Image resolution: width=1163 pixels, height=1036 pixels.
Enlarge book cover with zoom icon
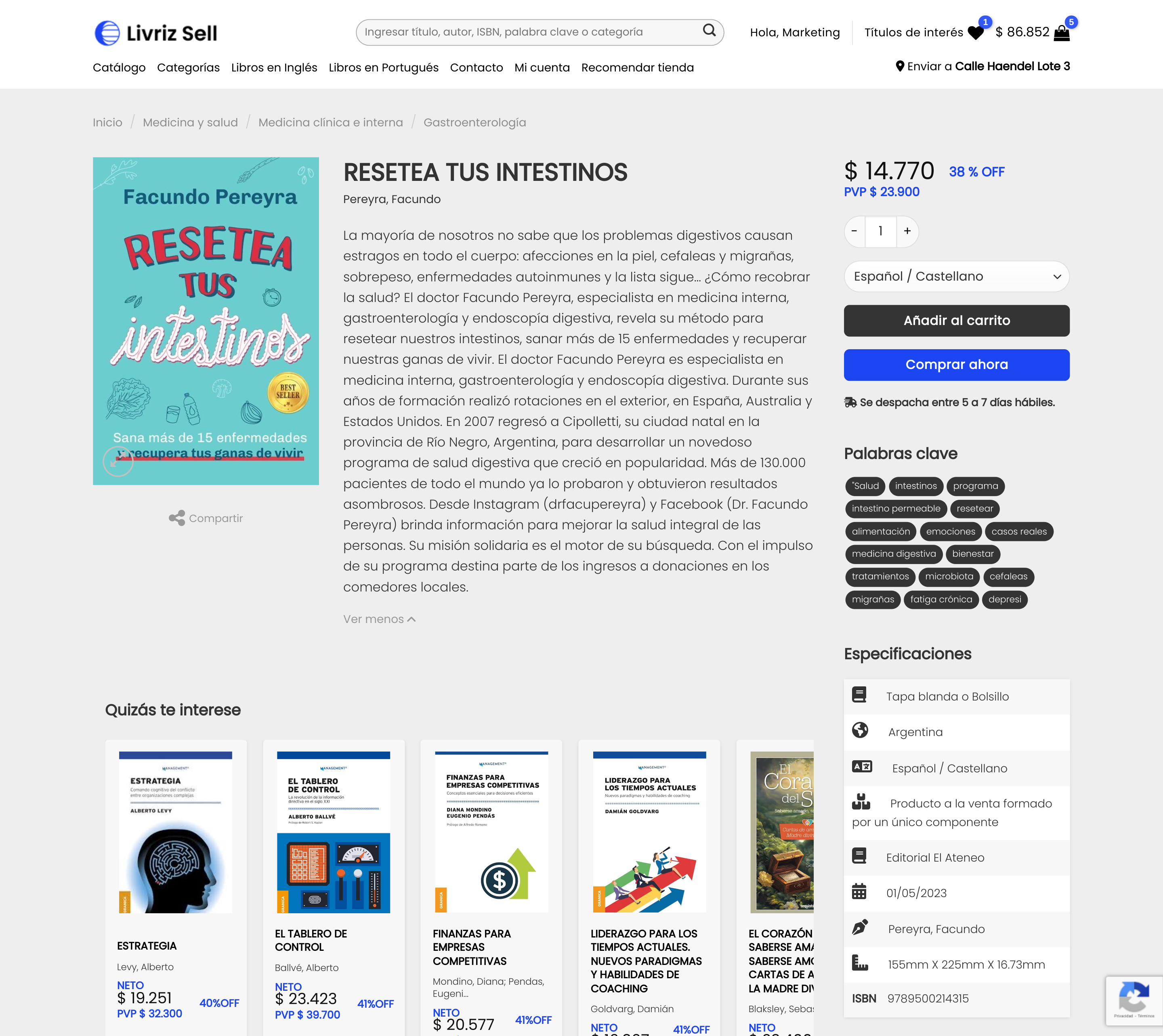(118, 461)
